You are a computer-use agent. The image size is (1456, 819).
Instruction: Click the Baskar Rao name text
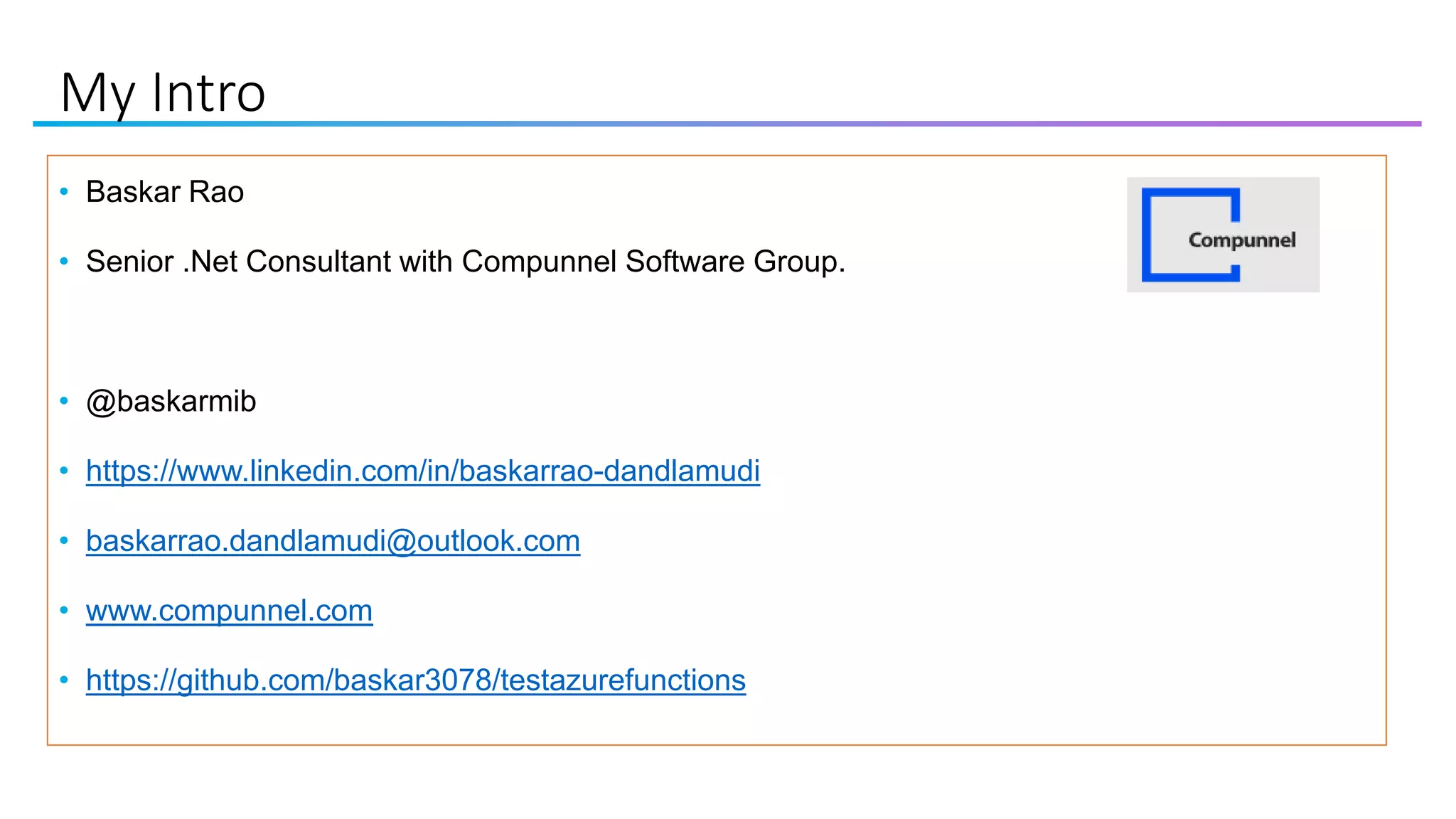(165, 192)
